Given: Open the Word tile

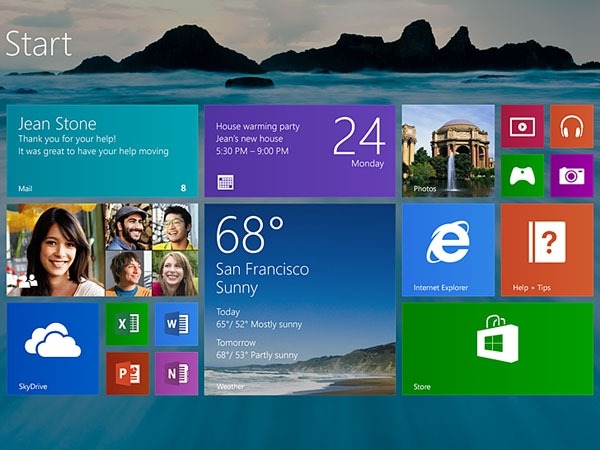Looking at the screenshot, I should [176, 324].
